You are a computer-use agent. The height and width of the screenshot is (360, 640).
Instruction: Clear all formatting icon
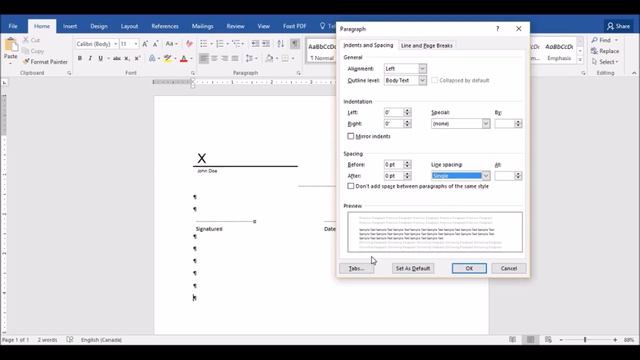point(189,44)
